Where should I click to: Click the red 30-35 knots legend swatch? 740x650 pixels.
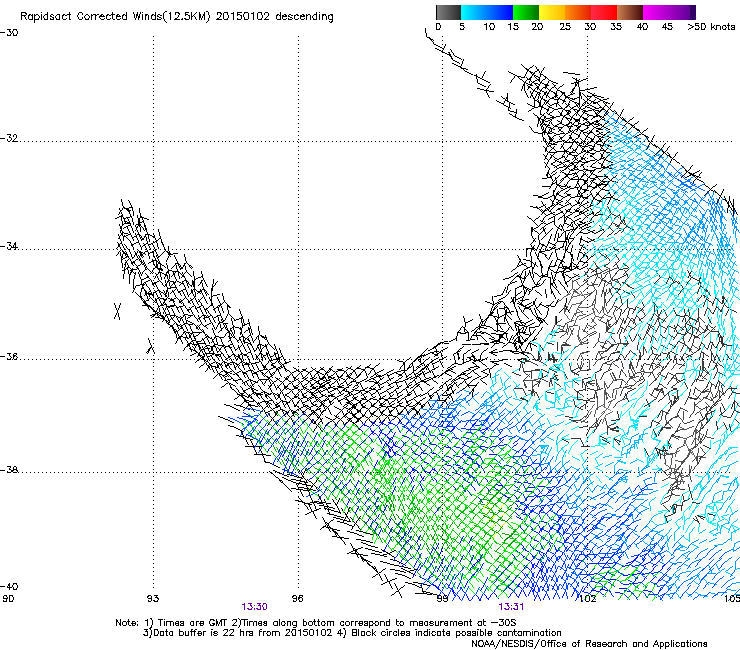[x=604, y=12]
